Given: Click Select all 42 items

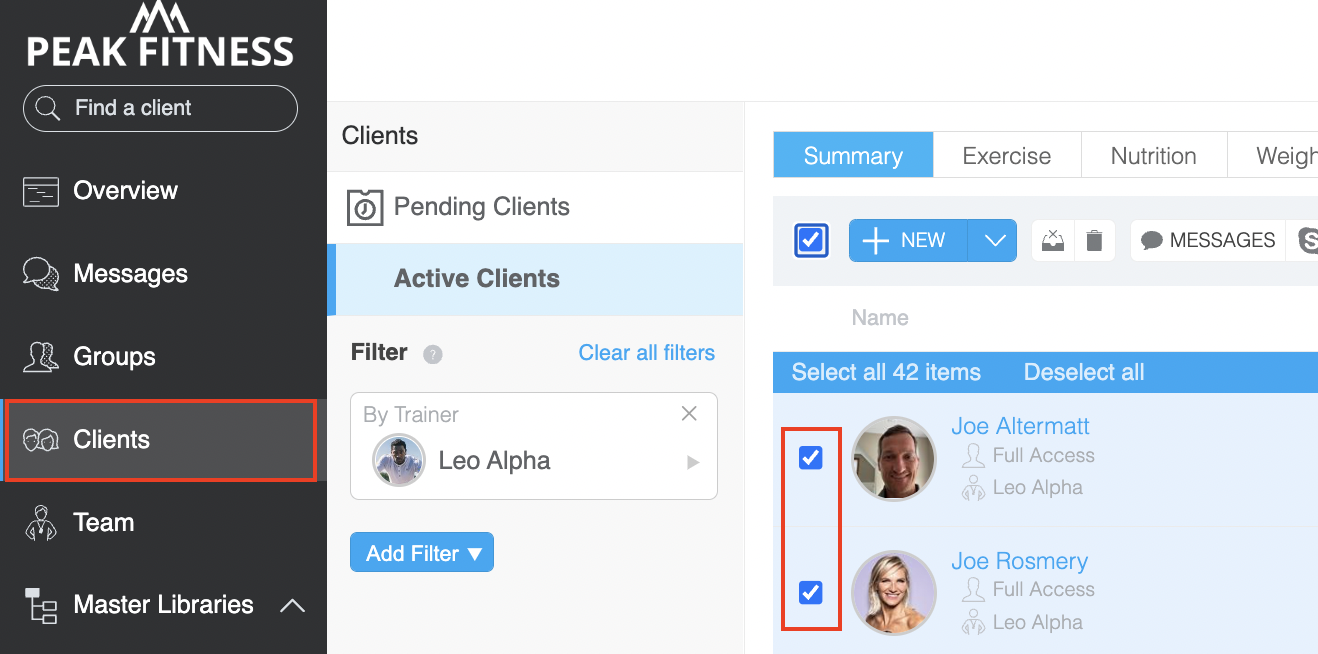Looking at the screenshot, I should click(x=886, y=373).
